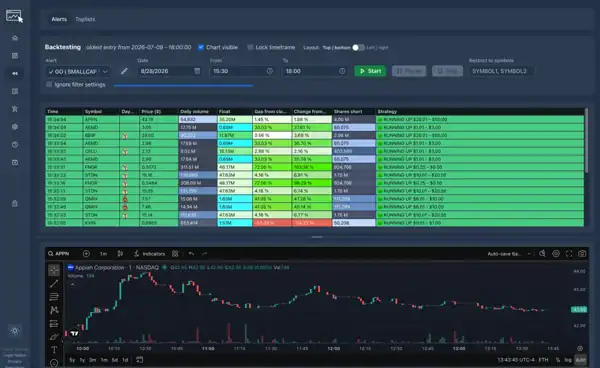Open the dashboard grid icon in sidebar

coord(15,55)
